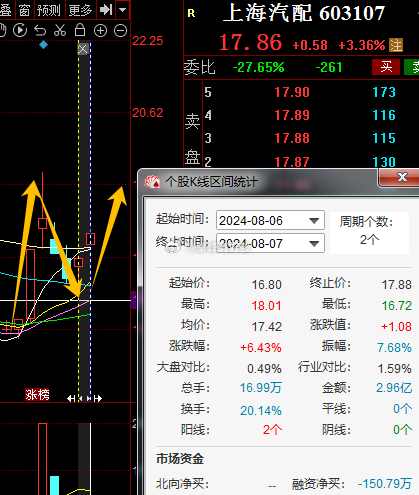The width and height of the screenshot is (419, 495).
Task: Click the 涨榜 label on chart
Action: 37,395
